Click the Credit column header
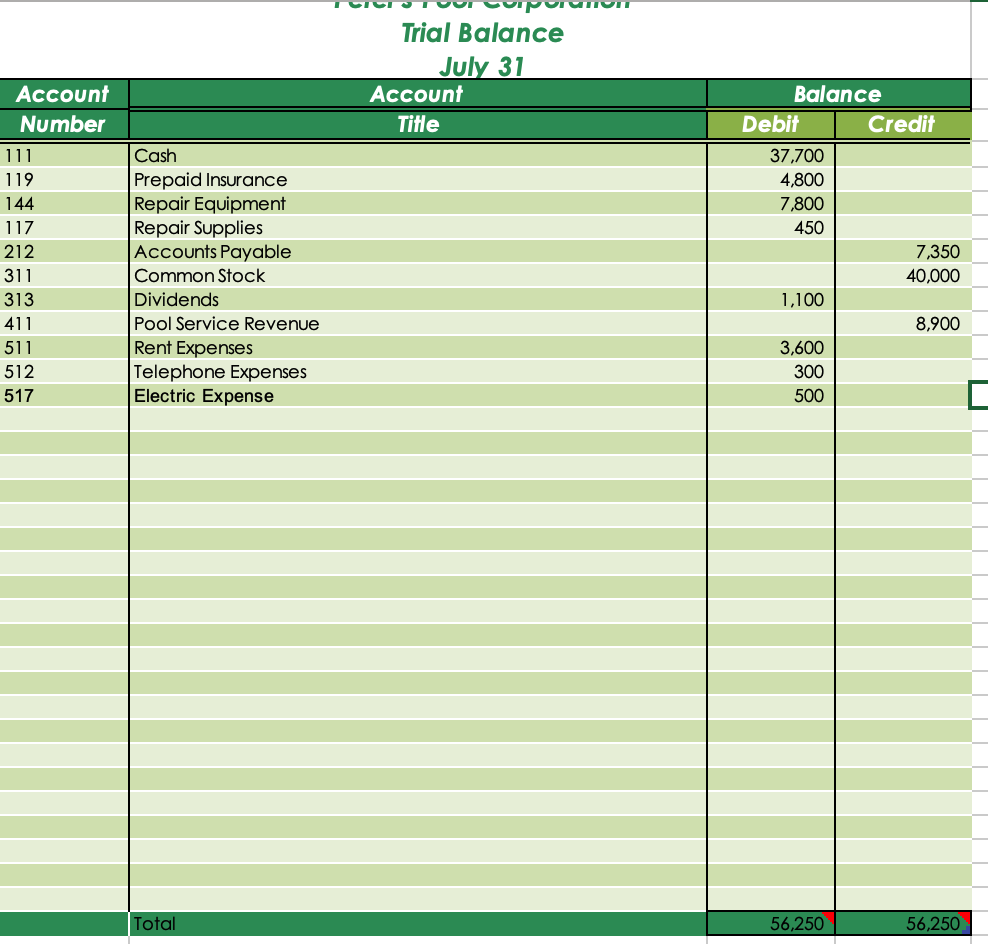The height and width of the screenshot is (944, 988). coord(903,125)
